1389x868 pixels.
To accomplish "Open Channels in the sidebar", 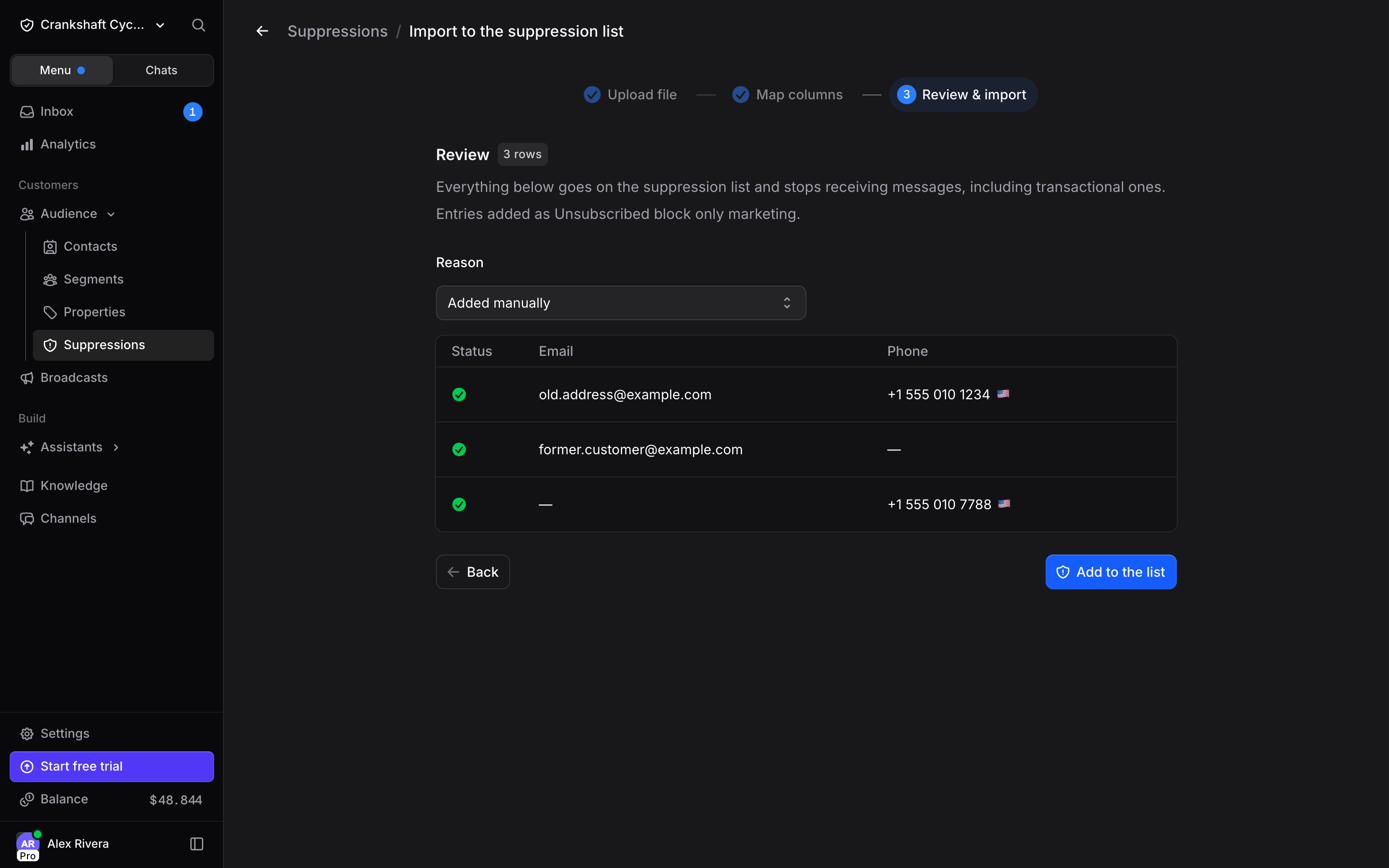I will 112,518.
